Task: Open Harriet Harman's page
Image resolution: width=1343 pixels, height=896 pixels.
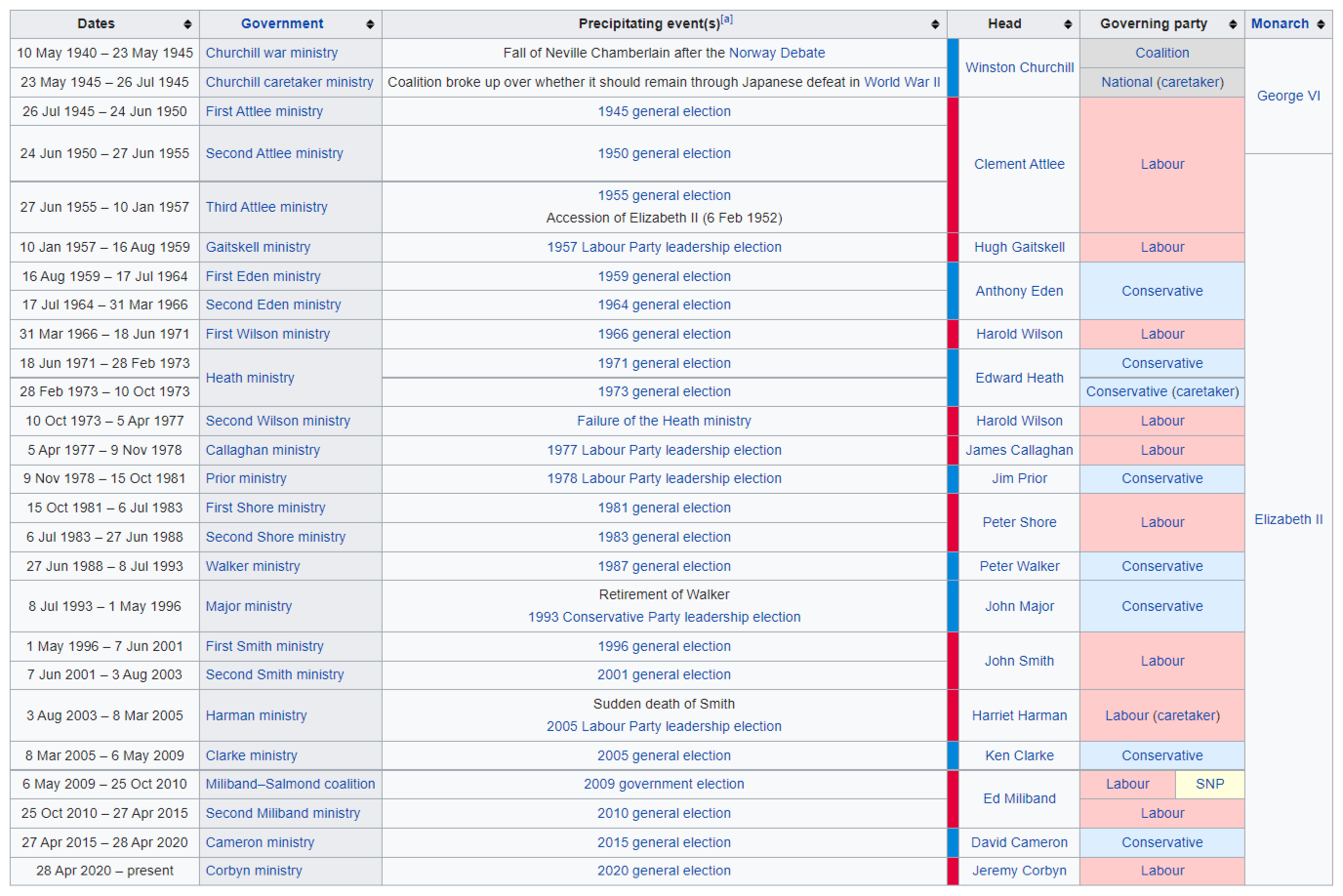Action: coord(1020,715)
